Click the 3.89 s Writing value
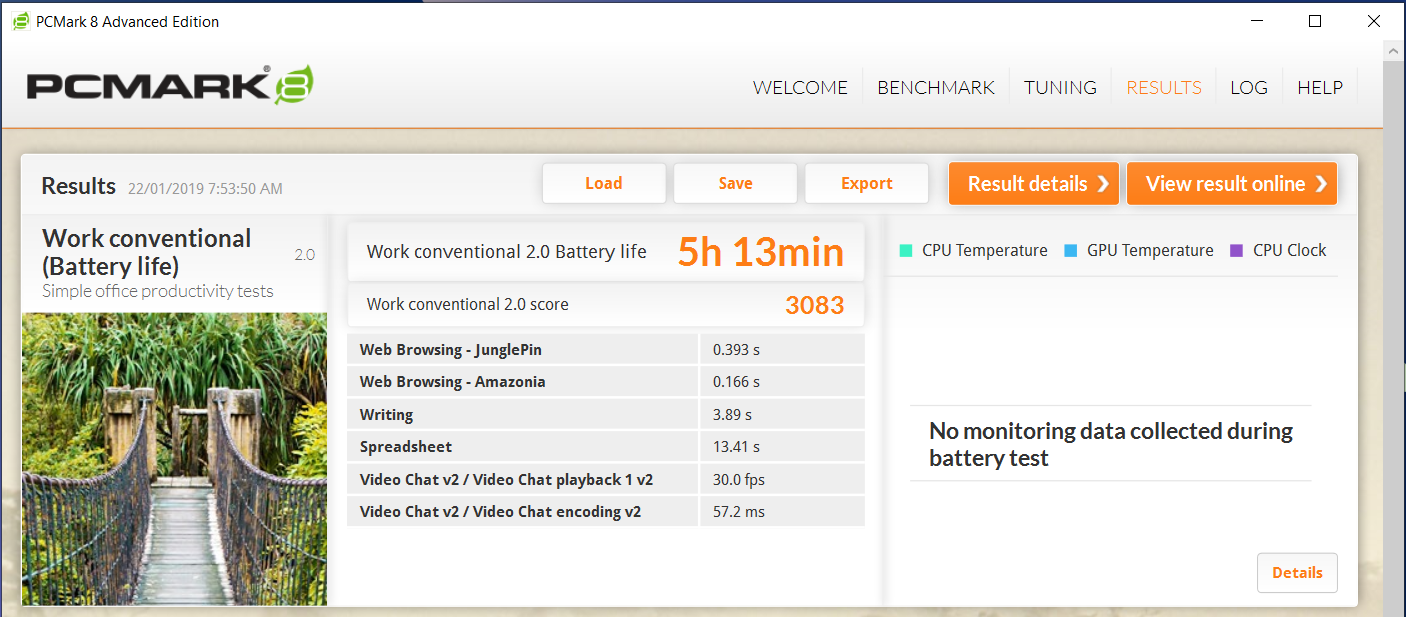Image resolution: width=1406 pixels, height=617 pixels. (732, 415)
